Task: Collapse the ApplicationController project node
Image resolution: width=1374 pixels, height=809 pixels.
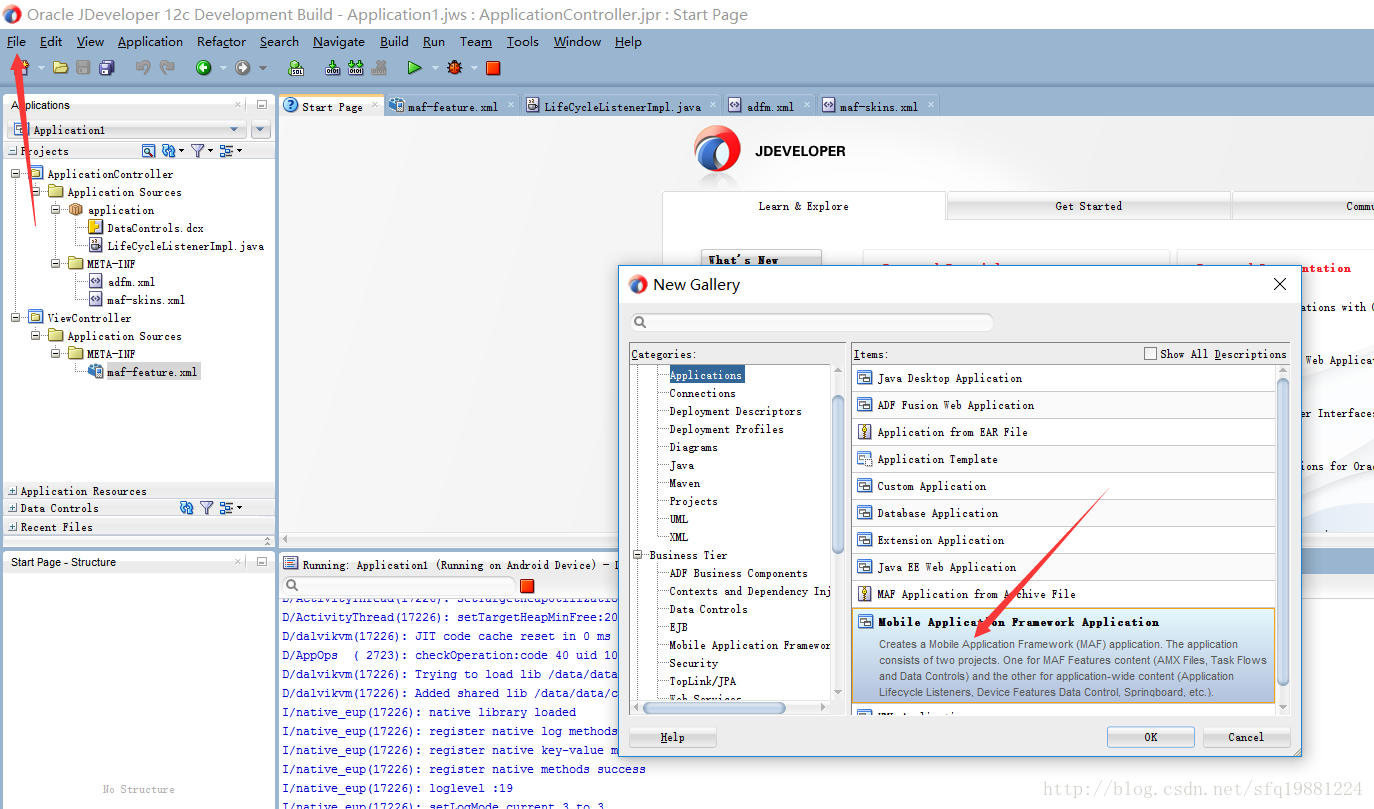Action: point(16,174)
